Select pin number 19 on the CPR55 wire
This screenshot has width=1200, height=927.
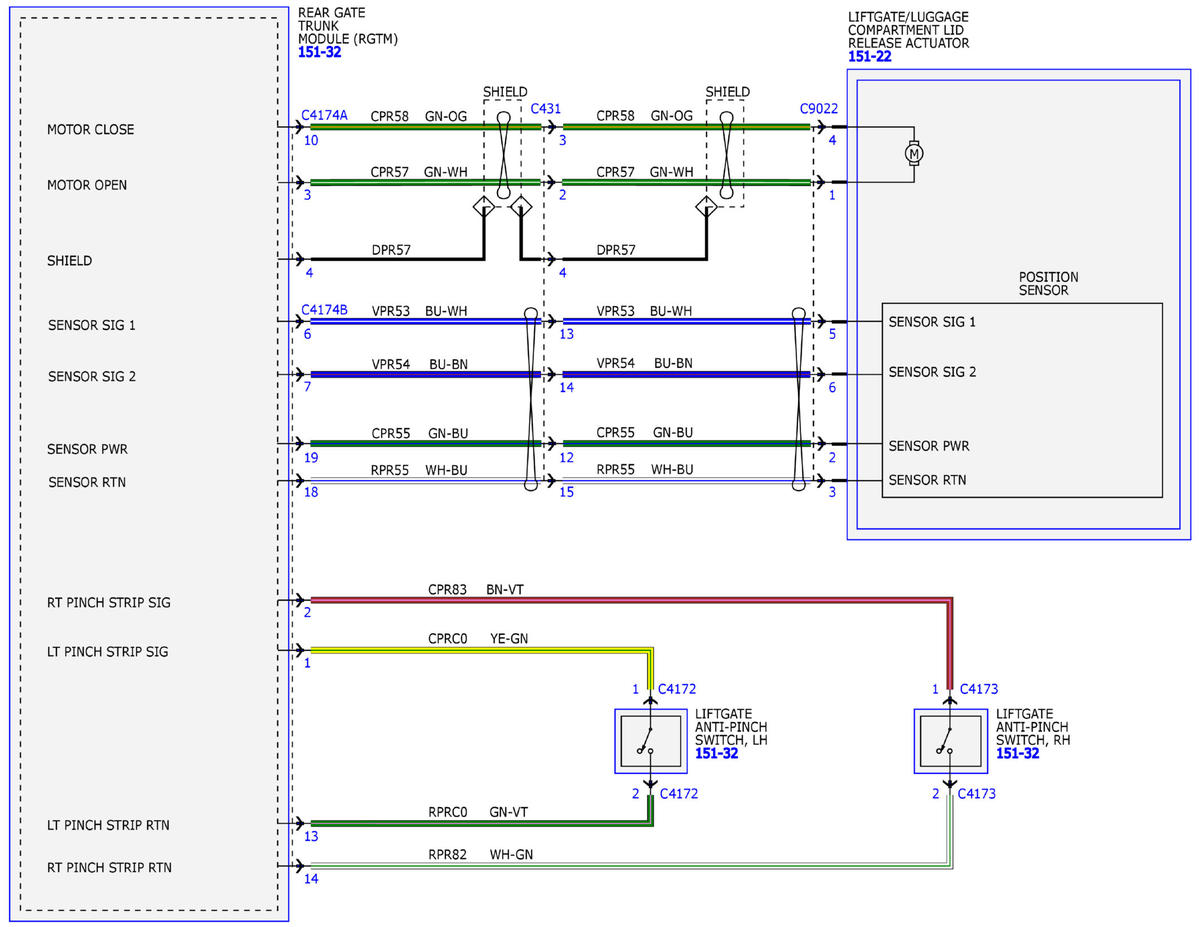tap(311, 457)
